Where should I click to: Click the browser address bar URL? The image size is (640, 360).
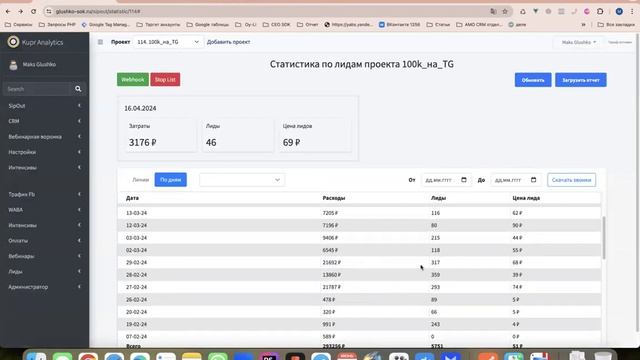(98, 11)
